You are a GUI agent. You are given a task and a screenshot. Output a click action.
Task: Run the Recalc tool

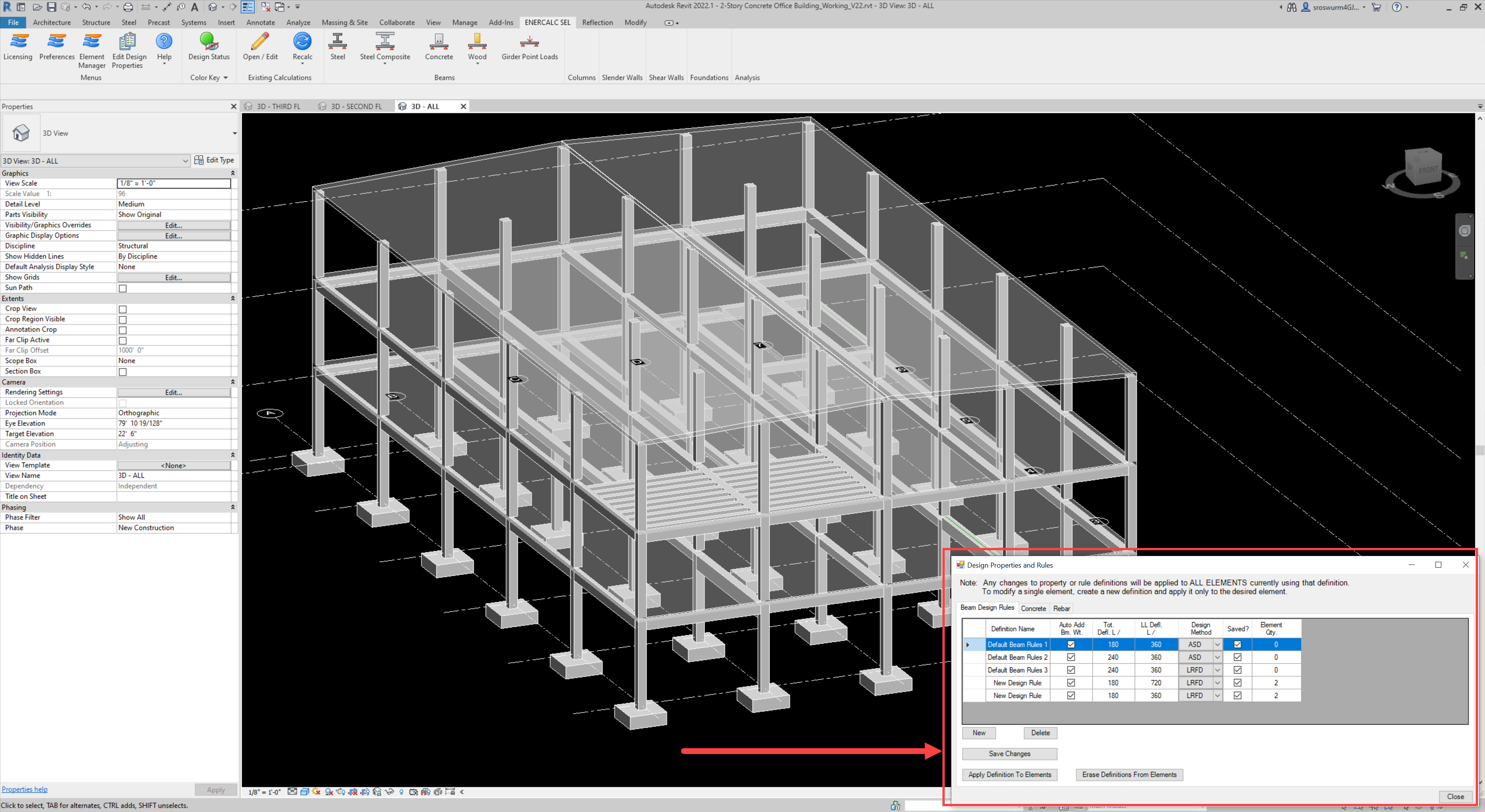[x=302, y=48]
